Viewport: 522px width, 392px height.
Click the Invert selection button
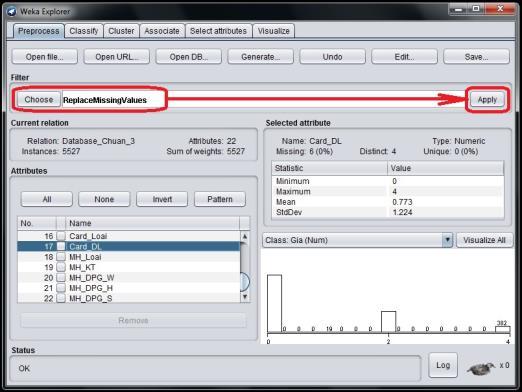click(162, 199)
